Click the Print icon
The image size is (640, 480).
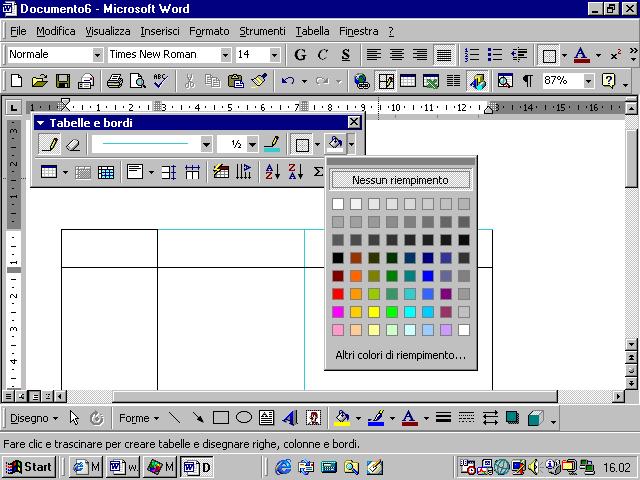coord(115,81)
